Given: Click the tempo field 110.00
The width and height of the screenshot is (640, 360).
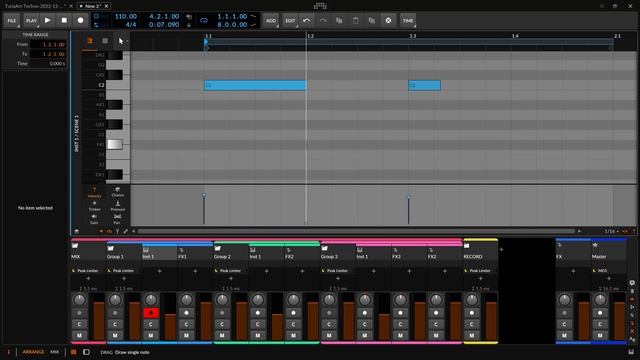Looking at the screenshot, I should (125, 16).
